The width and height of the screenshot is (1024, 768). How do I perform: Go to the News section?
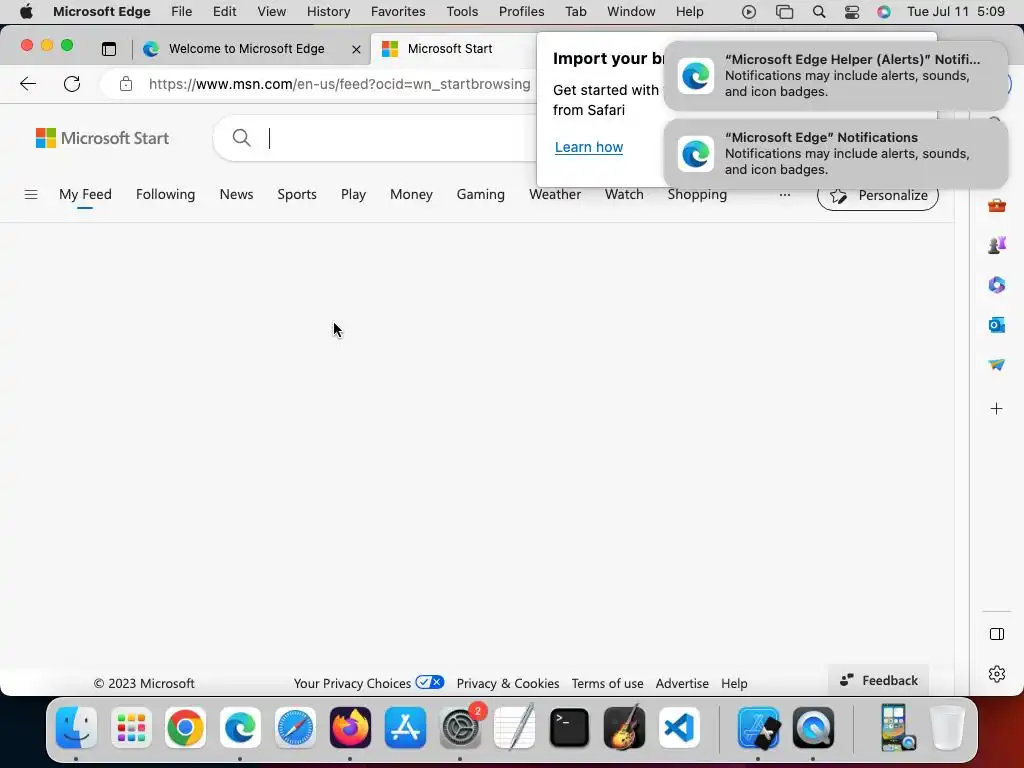(236, 195)
